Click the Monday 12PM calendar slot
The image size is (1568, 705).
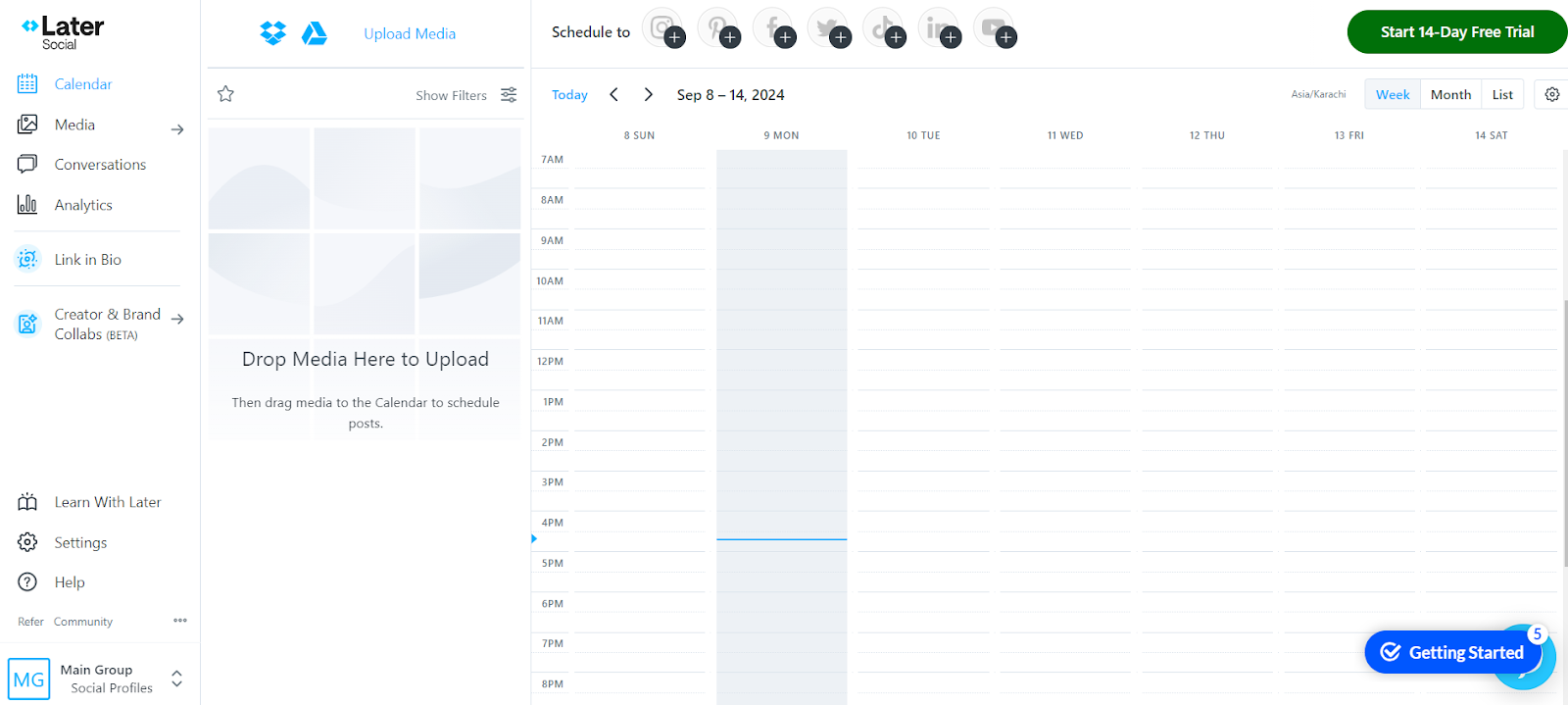pos(781,361)
